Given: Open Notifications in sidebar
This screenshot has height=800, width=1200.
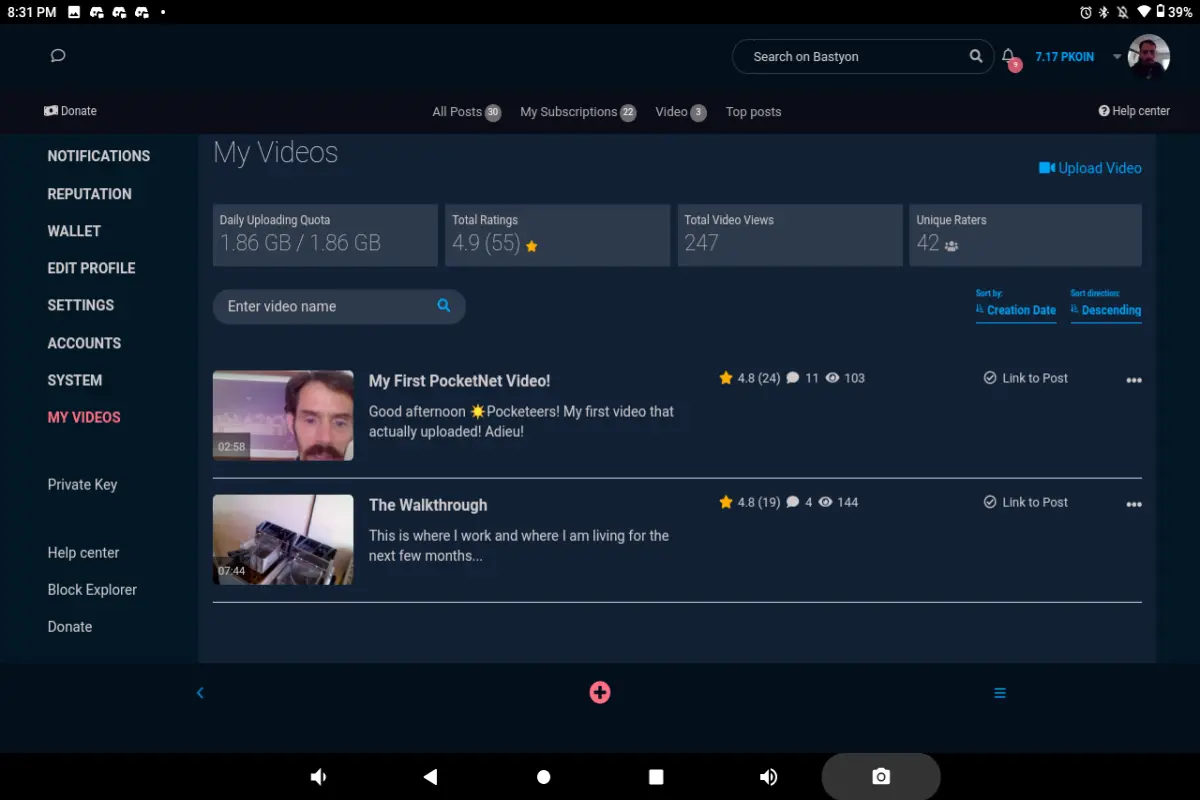Looking at the screenshot, I should [x=99, y=156].
